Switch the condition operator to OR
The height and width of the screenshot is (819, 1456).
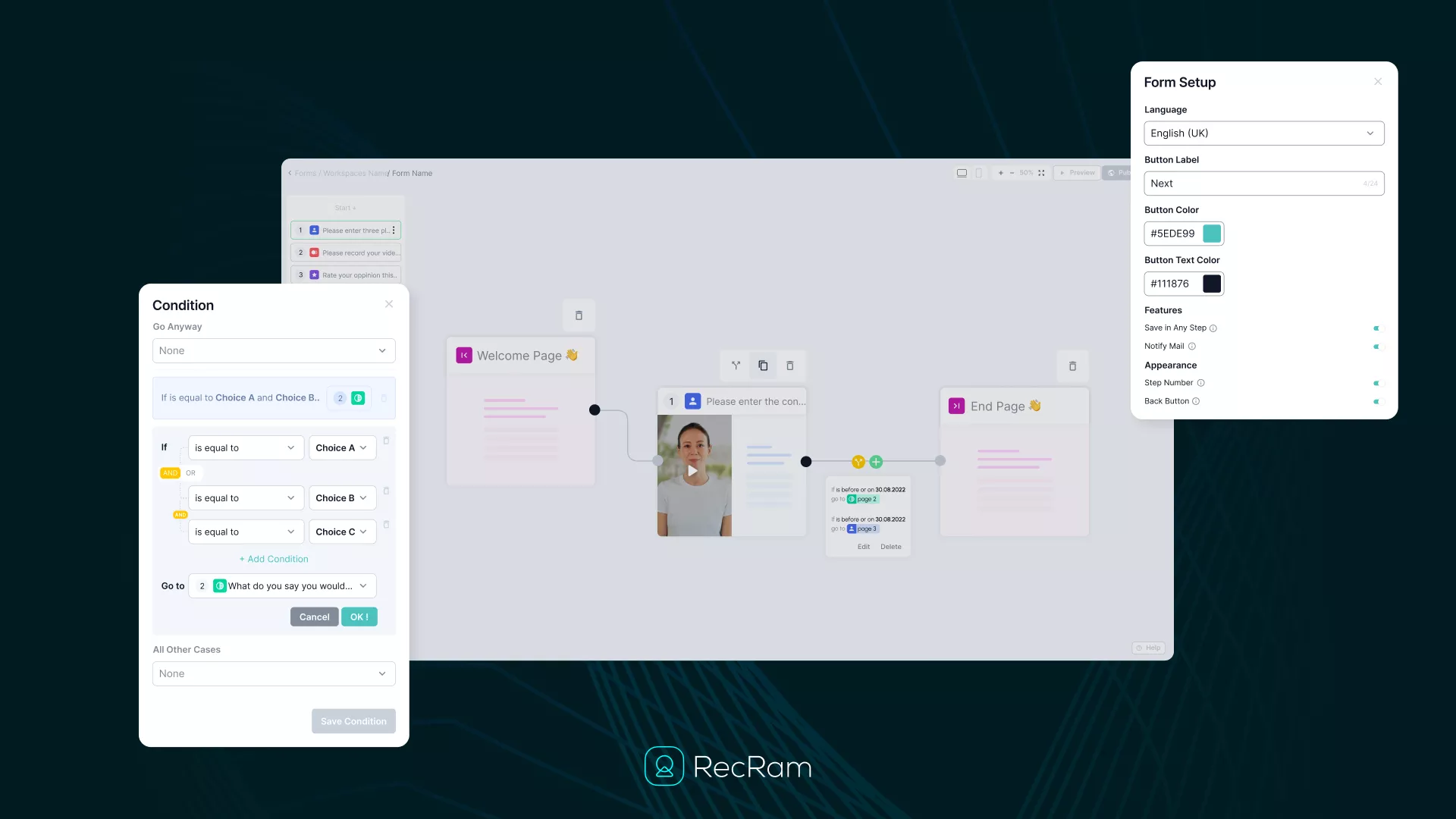coord(191,473)
